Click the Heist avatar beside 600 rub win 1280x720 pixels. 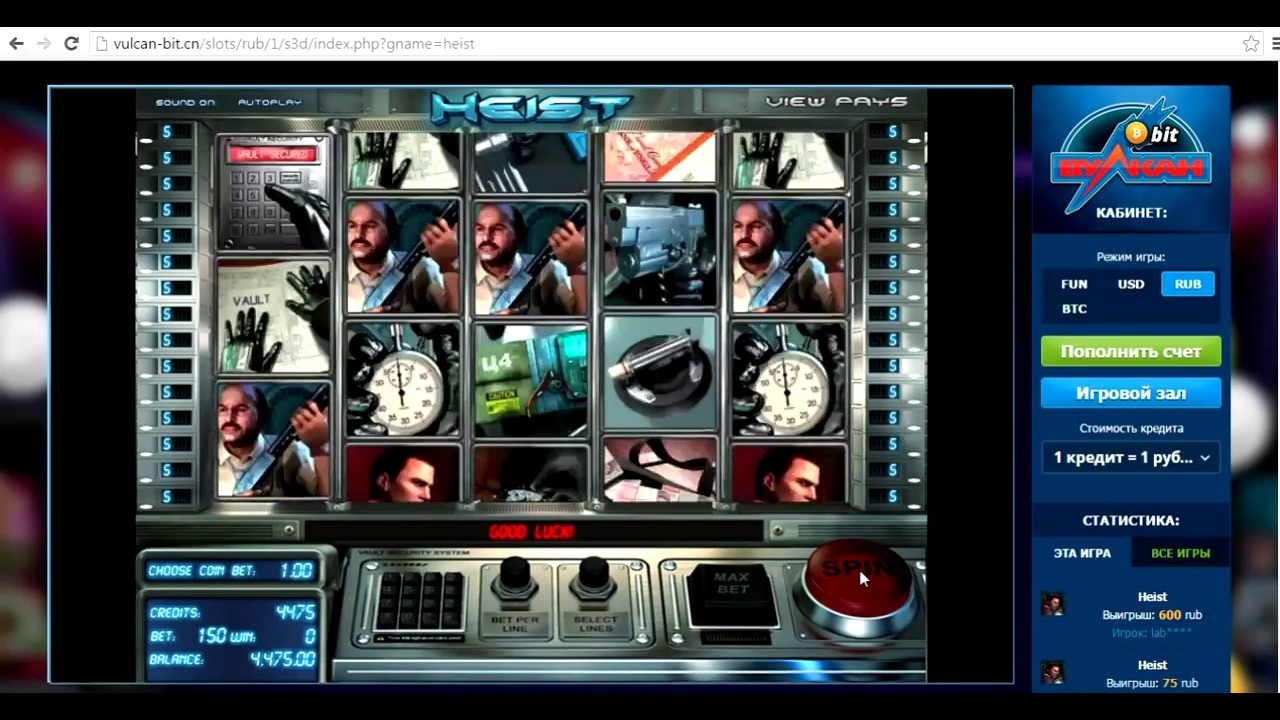1052,604
